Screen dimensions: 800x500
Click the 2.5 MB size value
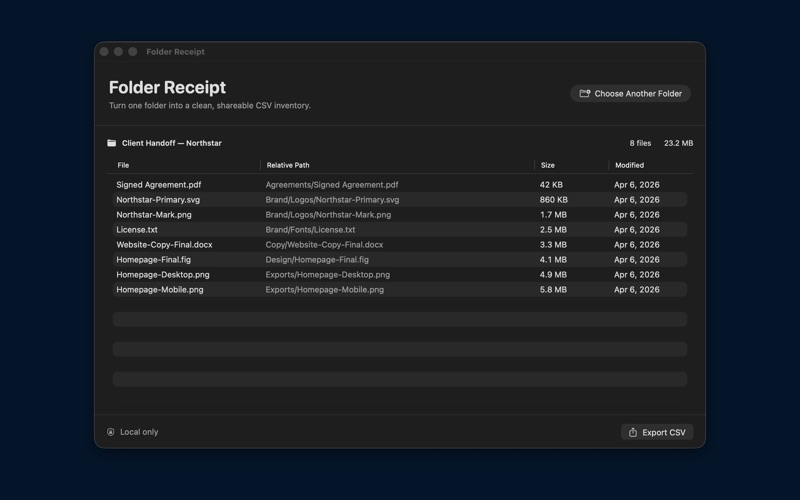click(x=553, y=230)
